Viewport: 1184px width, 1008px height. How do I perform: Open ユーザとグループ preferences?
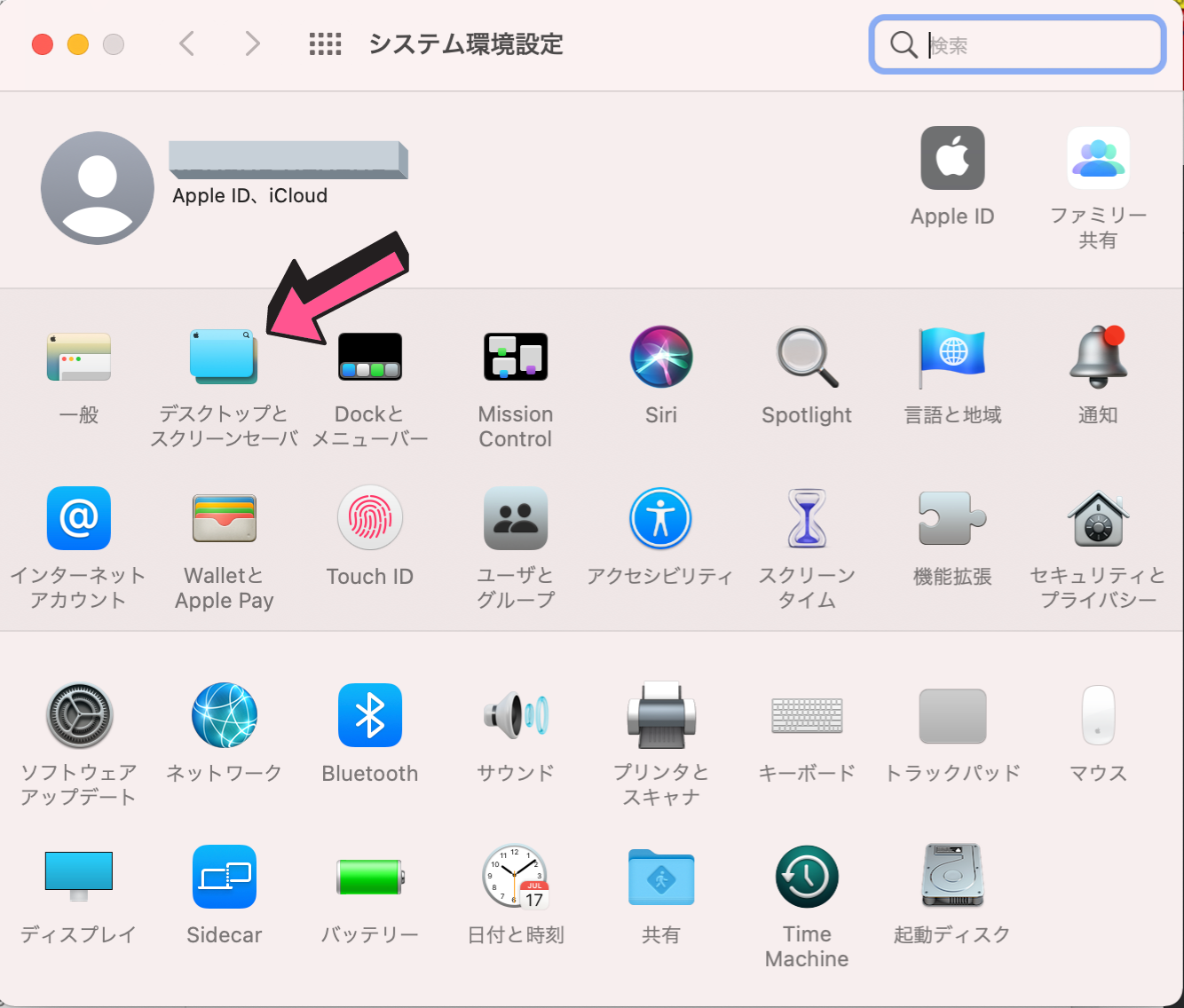coord(516,518)
